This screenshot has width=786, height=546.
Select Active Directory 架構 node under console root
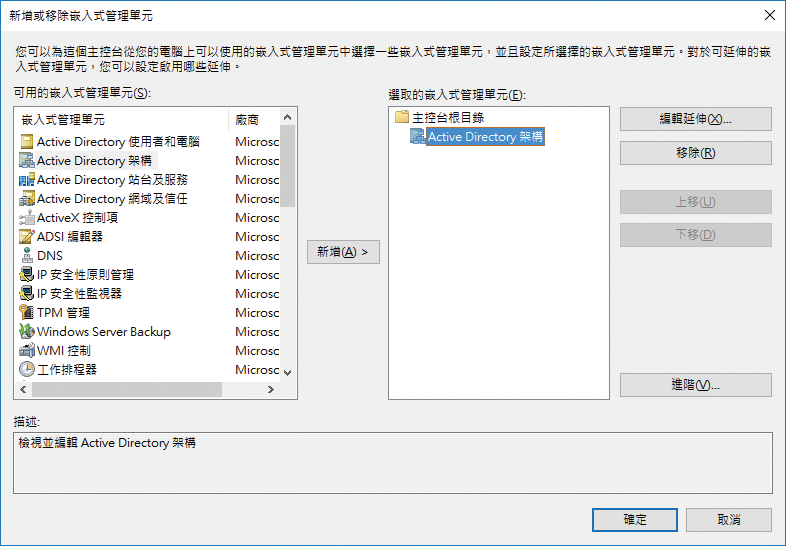[x=485, y=136]
